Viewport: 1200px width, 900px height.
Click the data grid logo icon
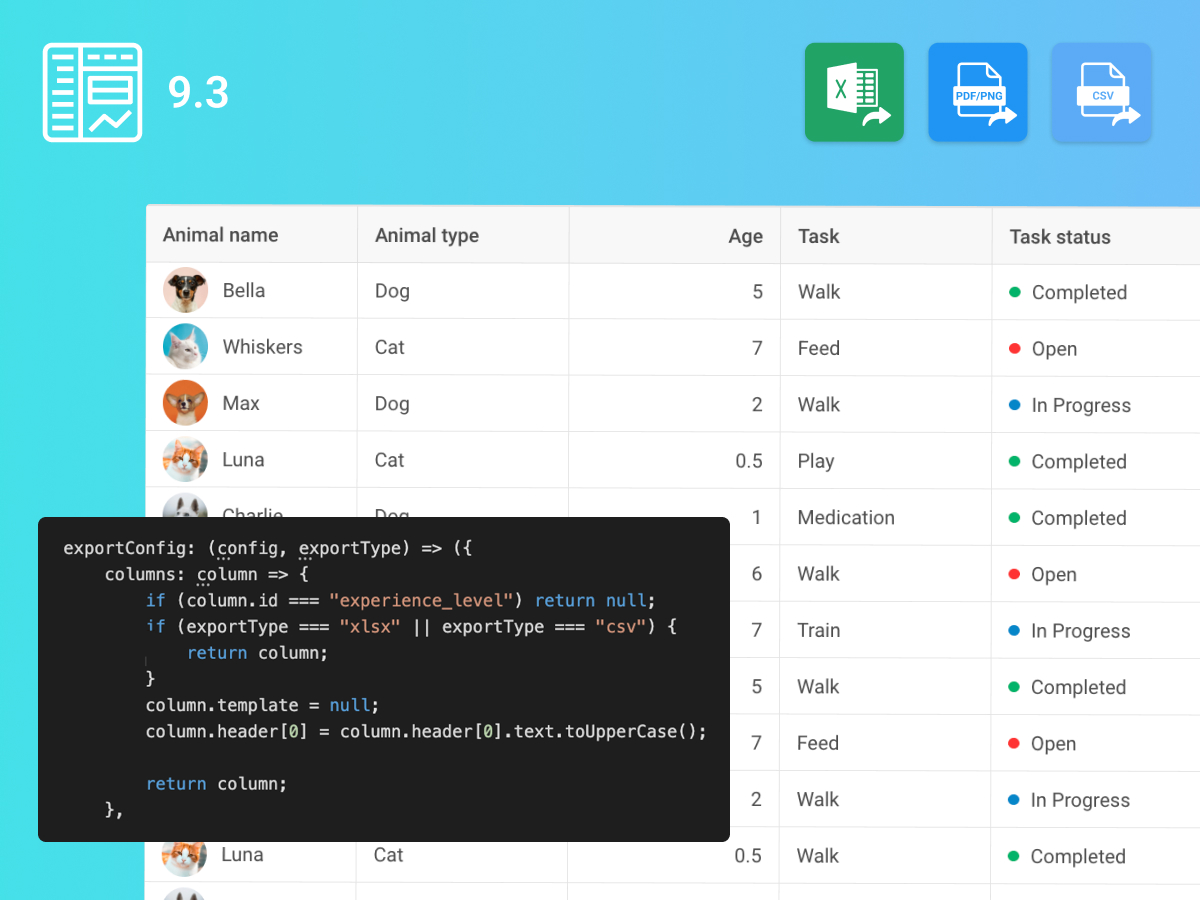coord(92,92)
